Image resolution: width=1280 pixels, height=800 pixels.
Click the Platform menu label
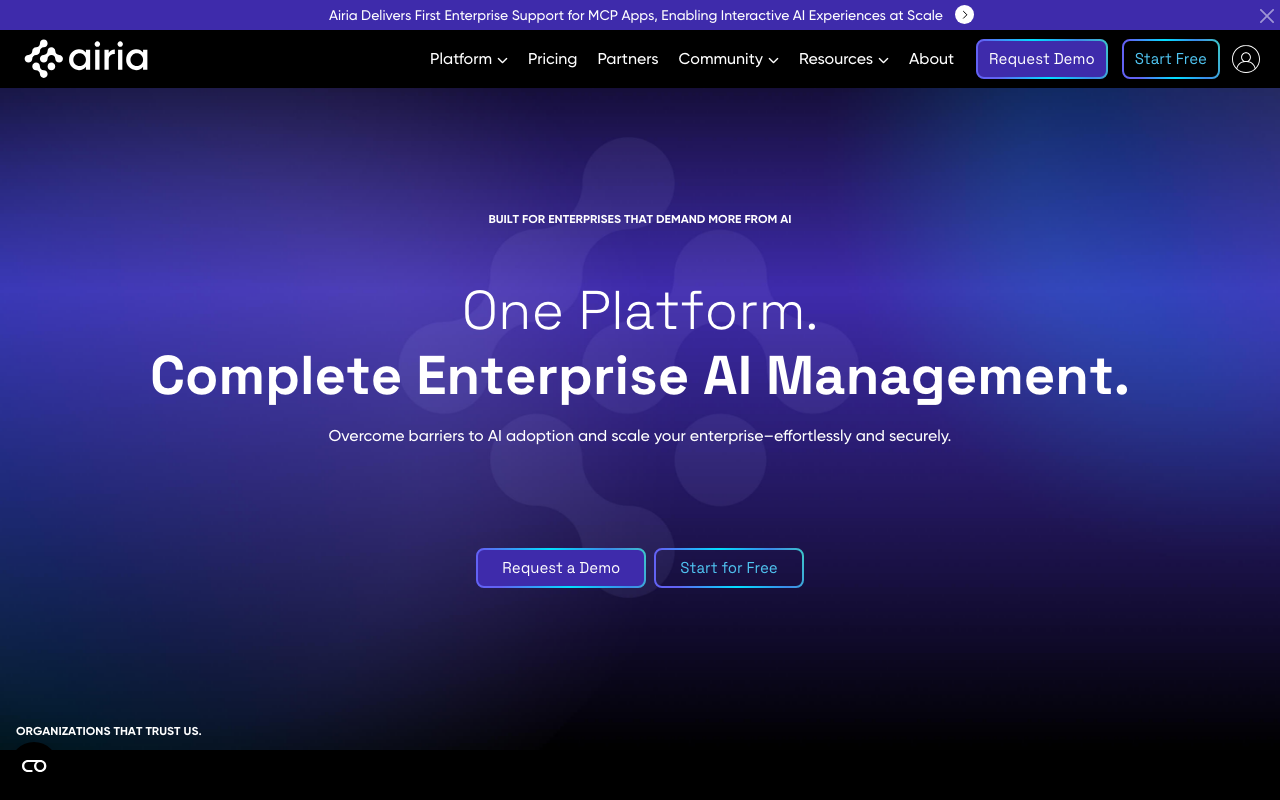coord(460,59)
